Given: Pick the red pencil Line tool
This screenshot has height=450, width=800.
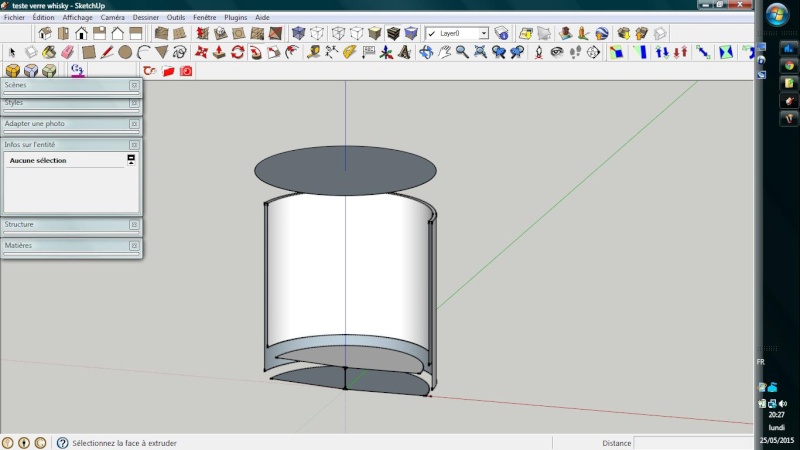Looking at the screenshot, I should tap(107, 52).
